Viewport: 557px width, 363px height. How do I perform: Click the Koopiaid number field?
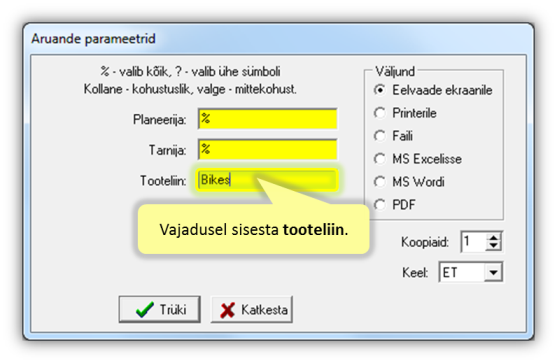pyautogui.click(x=474, y=242)
